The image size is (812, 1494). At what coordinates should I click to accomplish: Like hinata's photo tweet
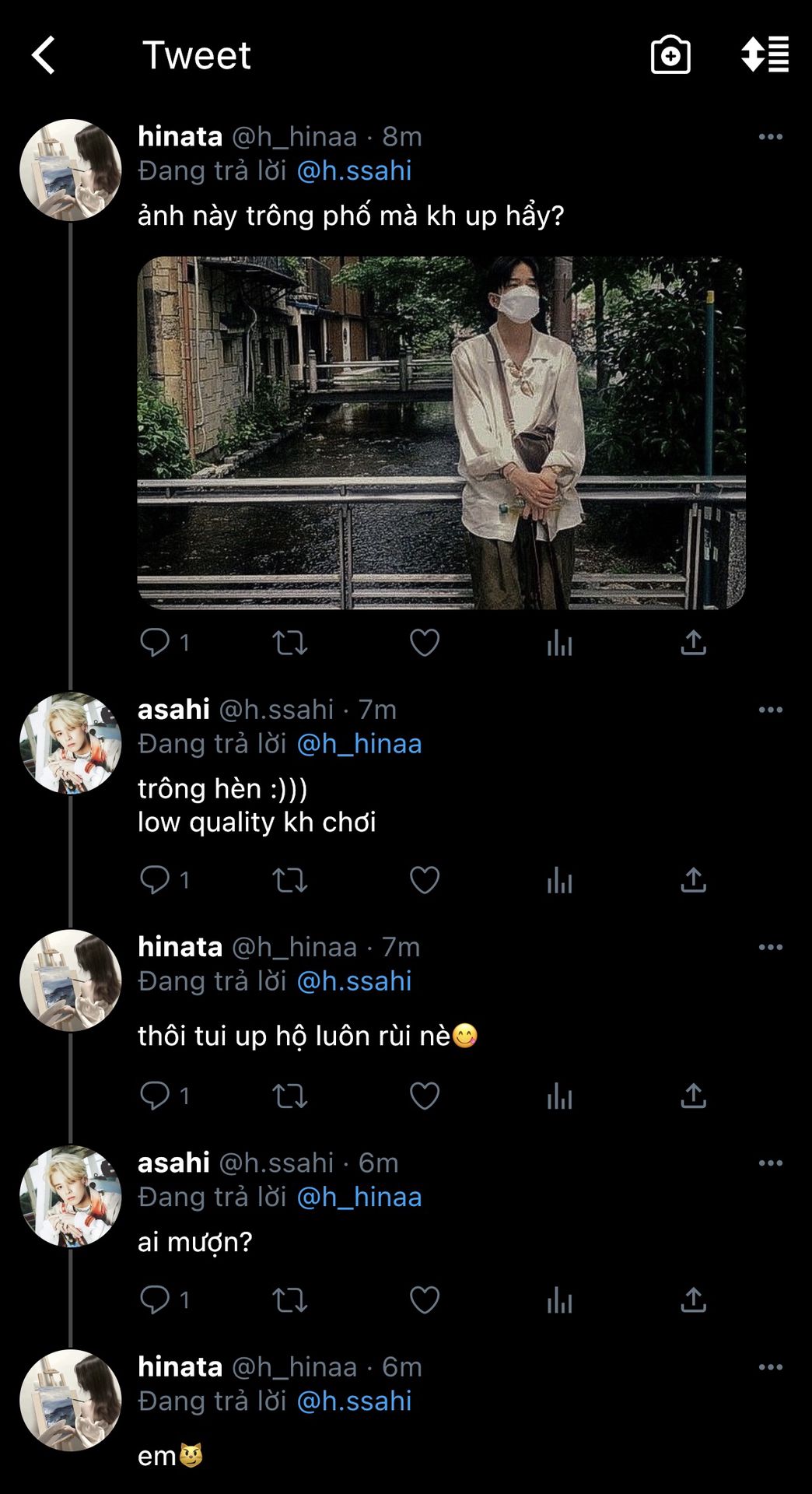pos(425,643)
